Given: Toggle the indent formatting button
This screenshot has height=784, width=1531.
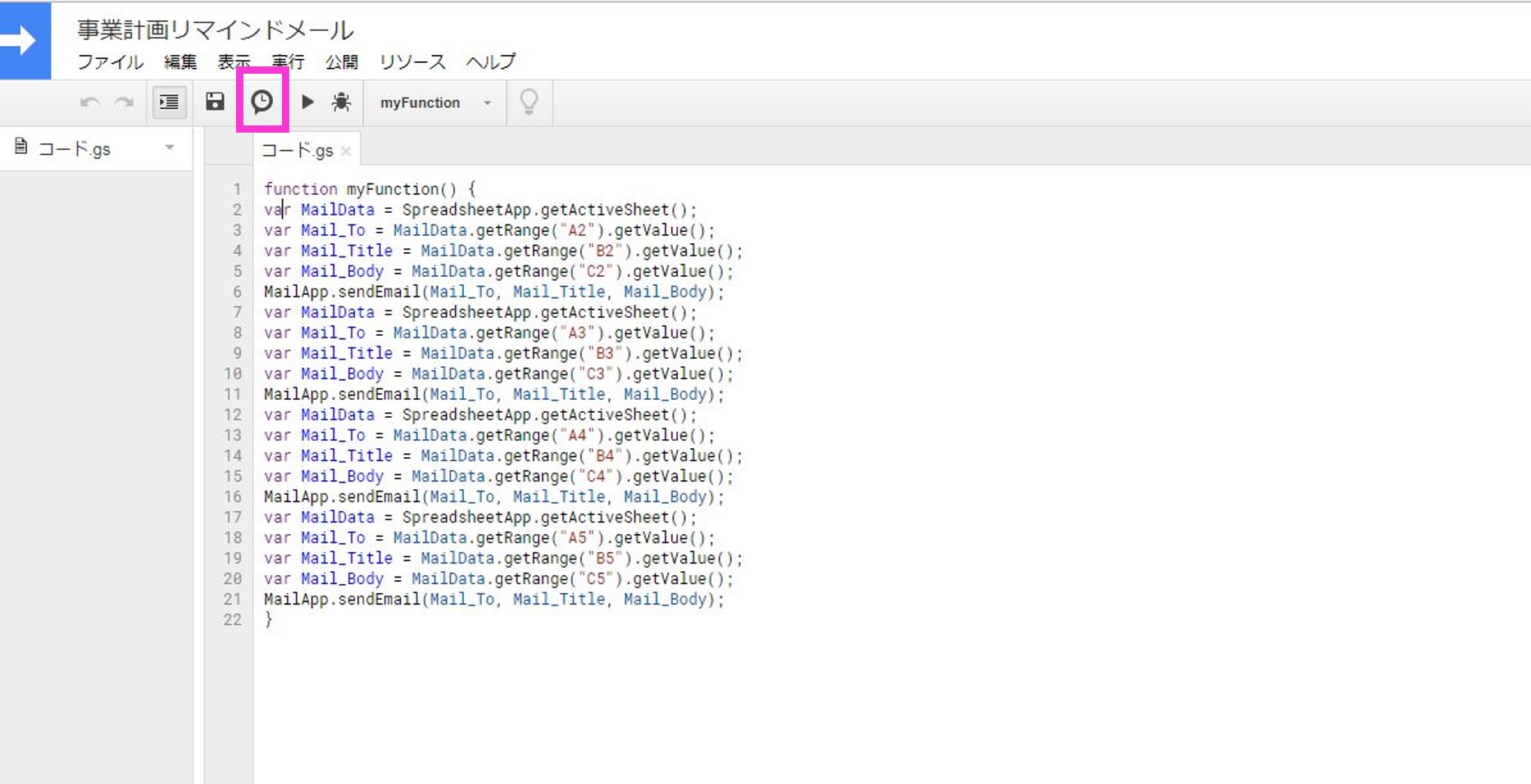Looking at the screenshot, I should tap(169, 102).
